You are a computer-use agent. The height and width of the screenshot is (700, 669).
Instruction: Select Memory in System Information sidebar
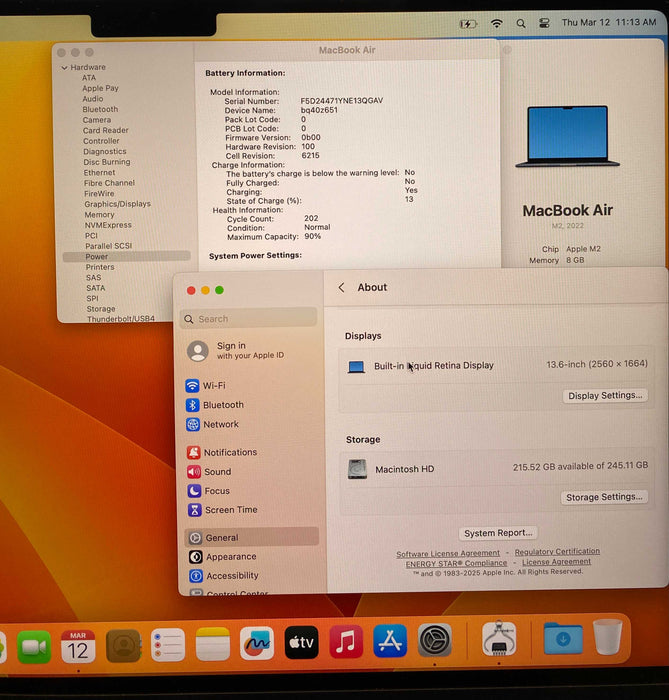100,215
